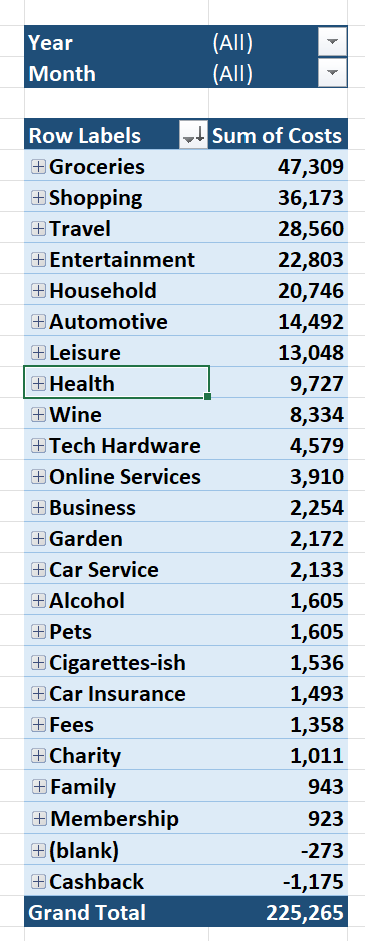The height and width of the screenshot is (941, 365).
Task: Expand the Cashback row
Action: [x=38, y=882]
